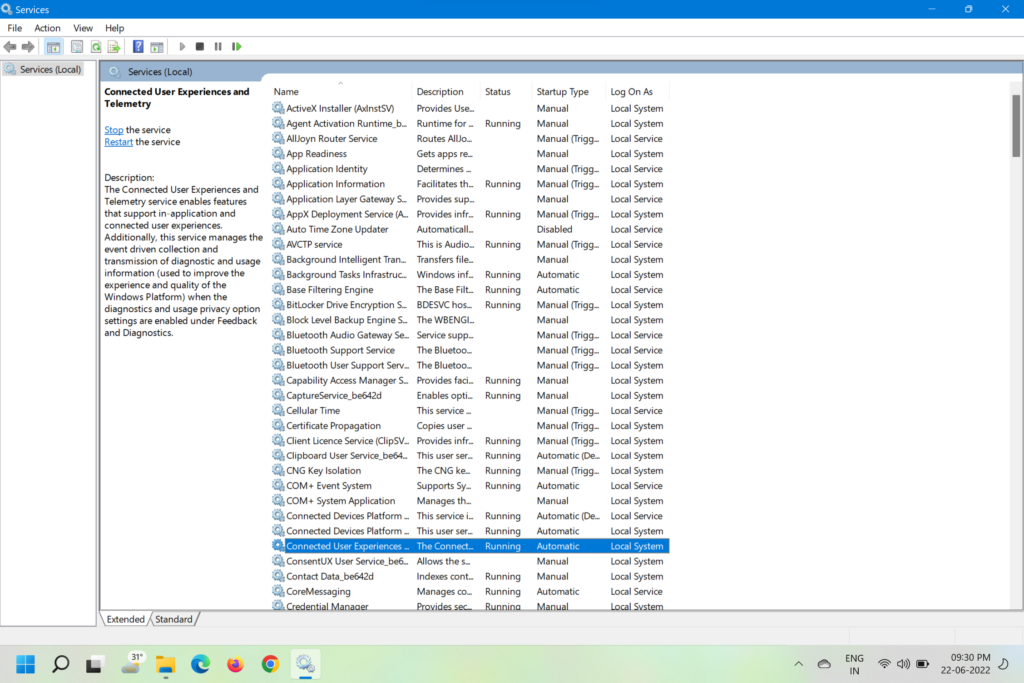
Task: Sort services by Startup Type column
Action: 562,92
